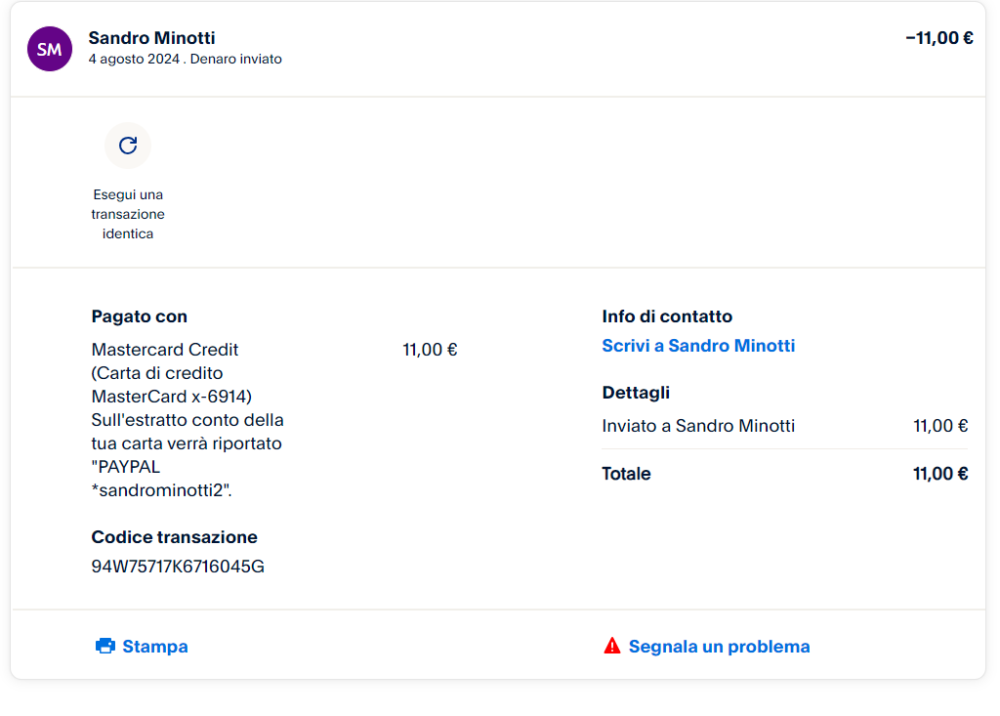
Task: Click the repeat transaction circular arrow icon
Action: (128, 146)
